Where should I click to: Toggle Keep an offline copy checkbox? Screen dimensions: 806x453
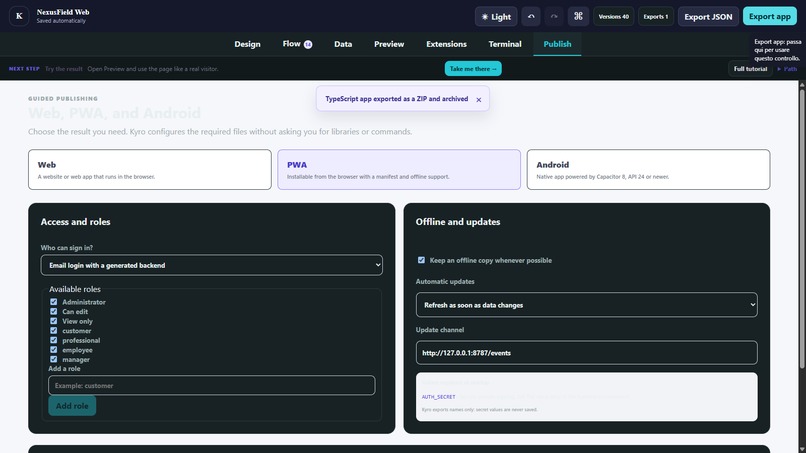pos(421,260)
